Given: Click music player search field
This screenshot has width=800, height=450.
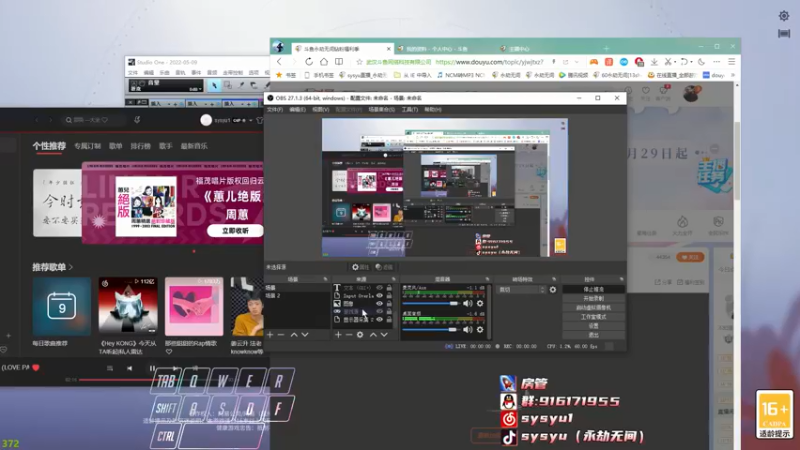Looking at the screenshot, I should pos(93,120).
